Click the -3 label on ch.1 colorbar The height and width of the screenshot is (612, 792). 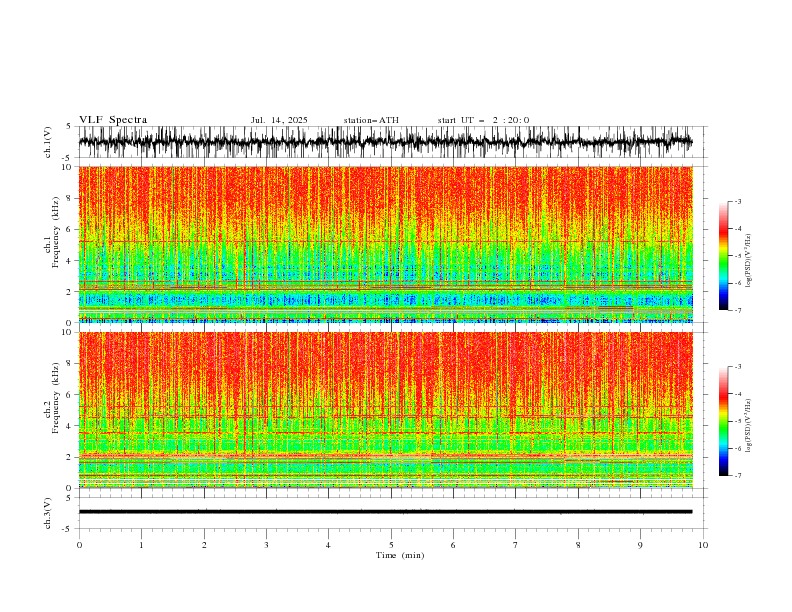[737, 201]
